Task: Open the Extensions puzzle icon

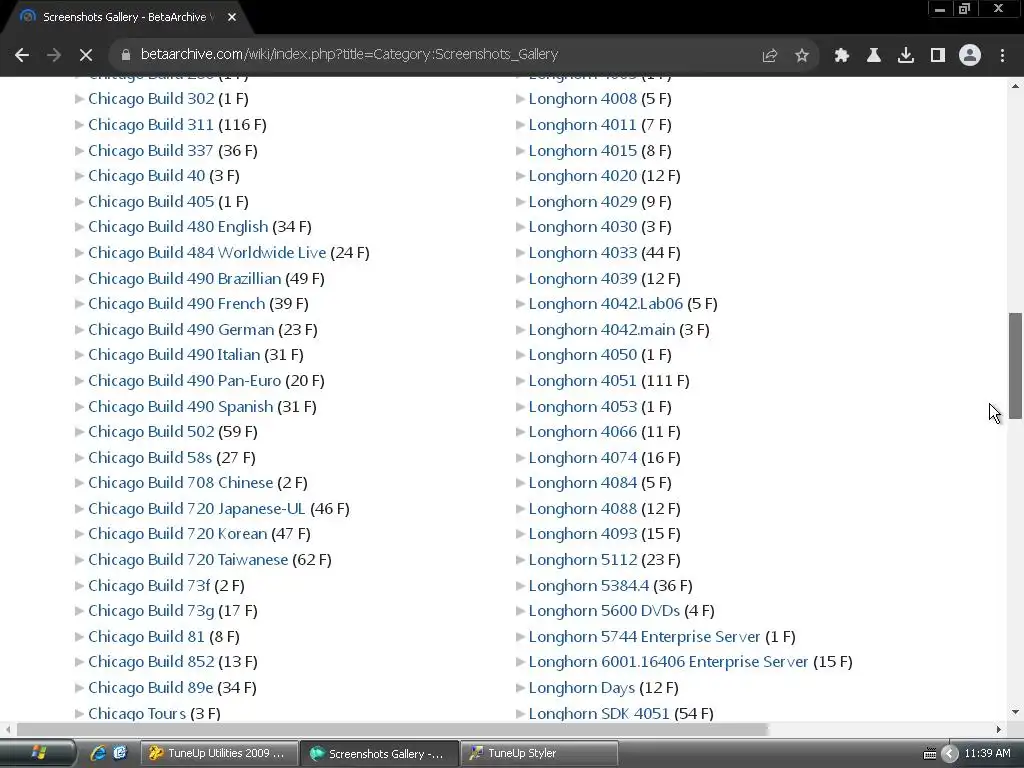Action: [x=842, y=56]
